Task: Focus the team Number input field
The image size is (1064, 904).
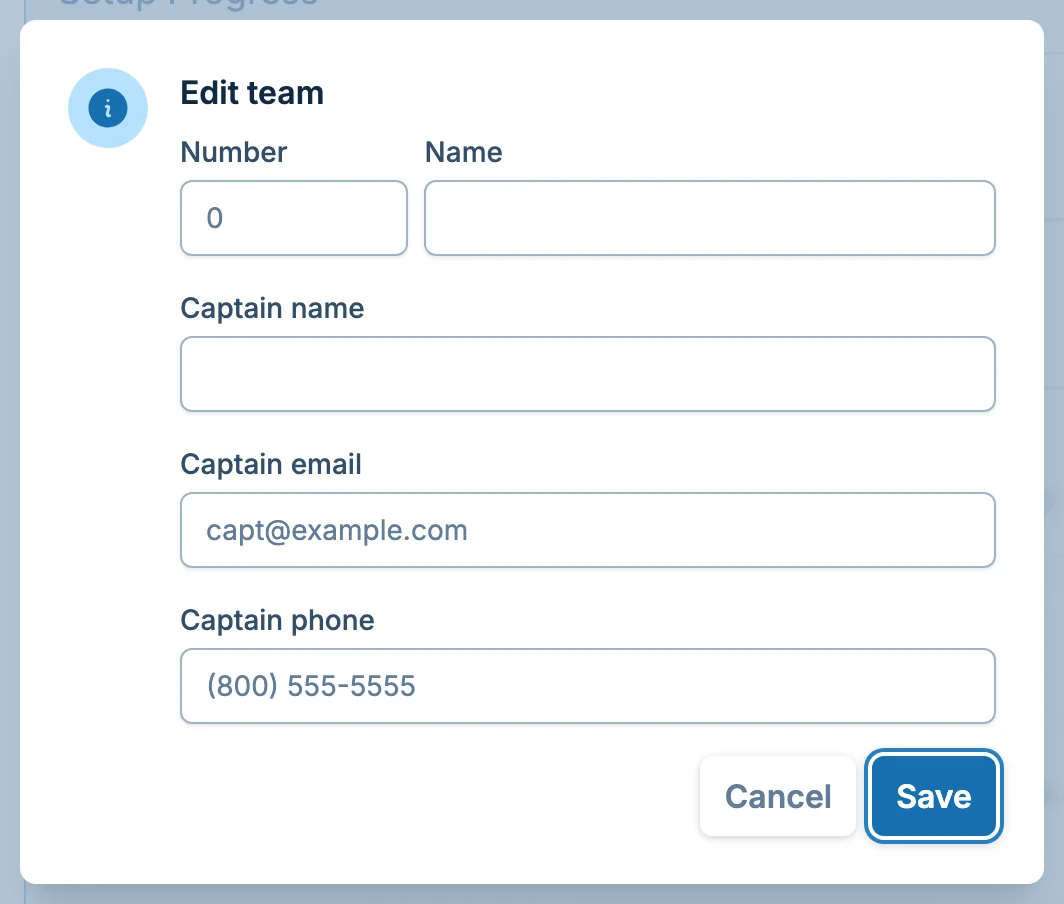Action: tap(293, 218)
